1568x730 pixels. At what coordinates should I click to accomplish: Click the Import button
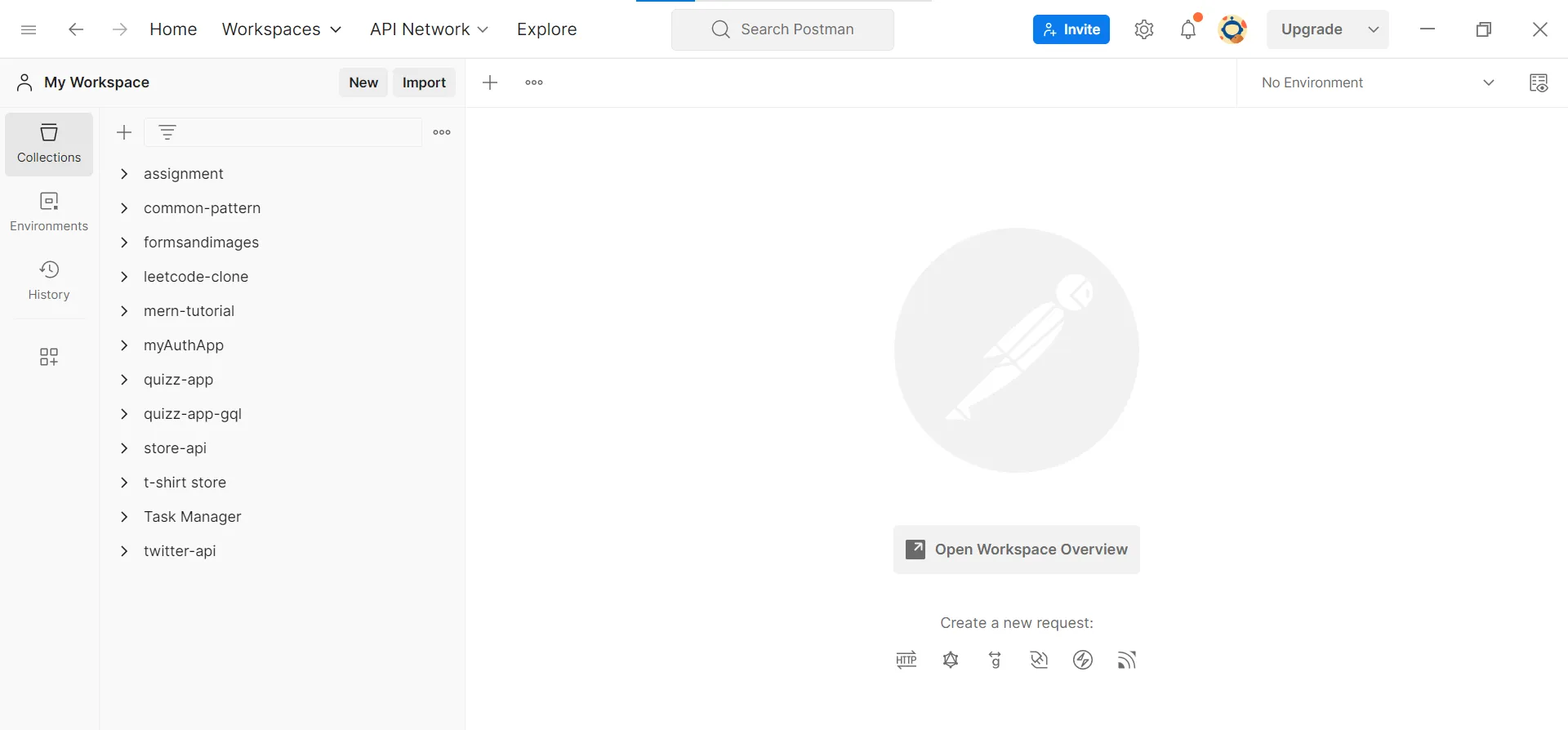pyautogui.click(x=424, y=82)
